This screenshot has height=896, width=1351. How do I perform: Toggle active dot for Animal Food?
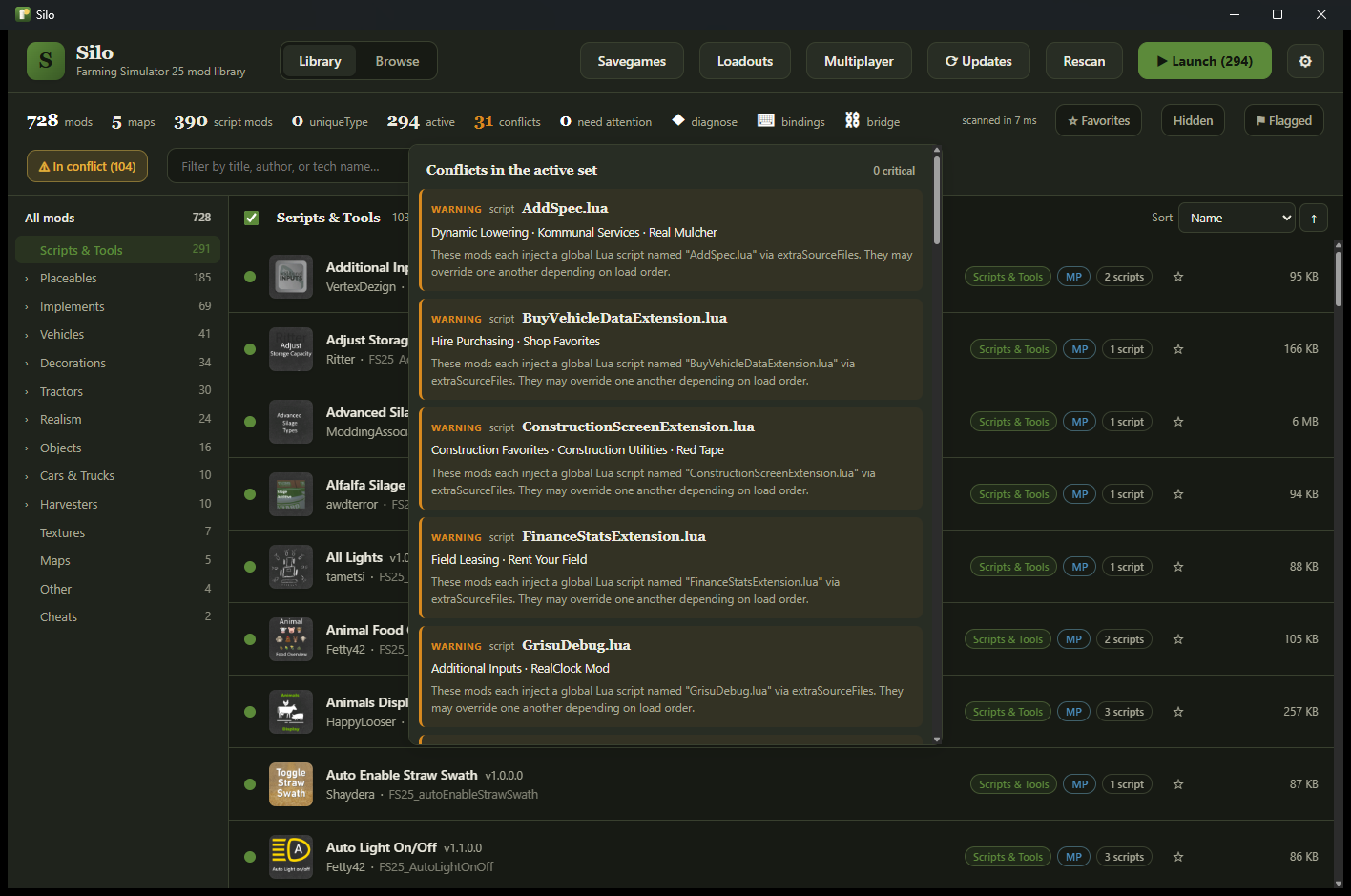250,639
